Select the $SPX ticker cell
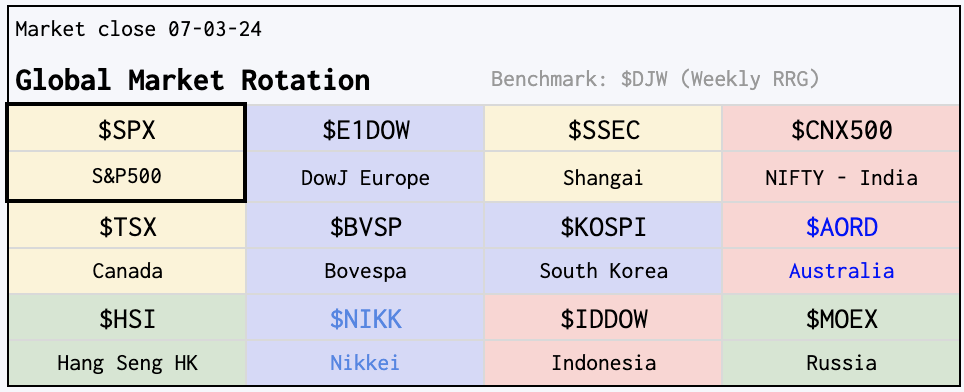The image size is (964, 392). point(127,130)
